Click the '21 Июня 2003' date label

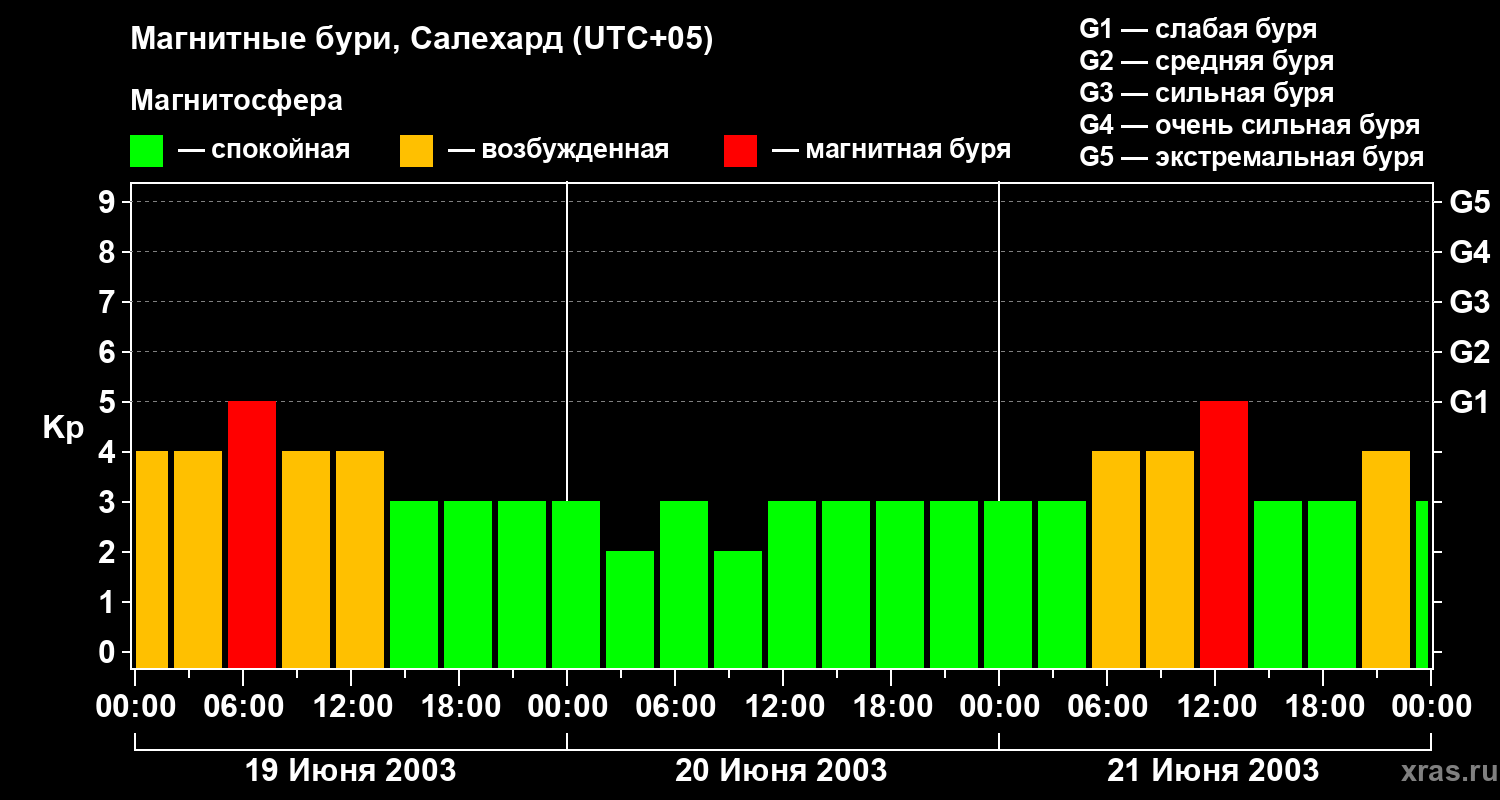[1213, 771]
